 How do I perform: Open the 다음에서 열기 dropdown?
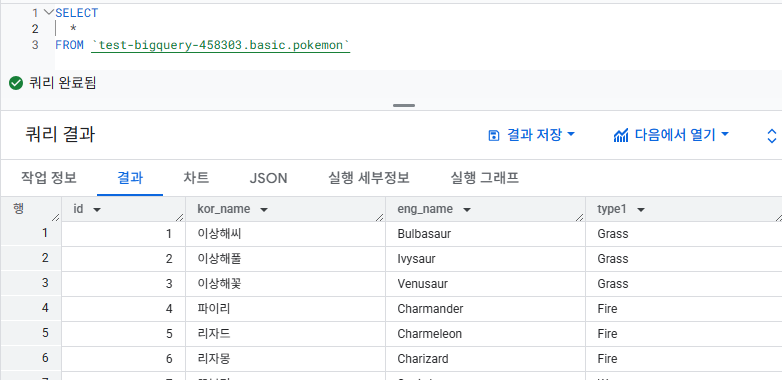(671, 135)
